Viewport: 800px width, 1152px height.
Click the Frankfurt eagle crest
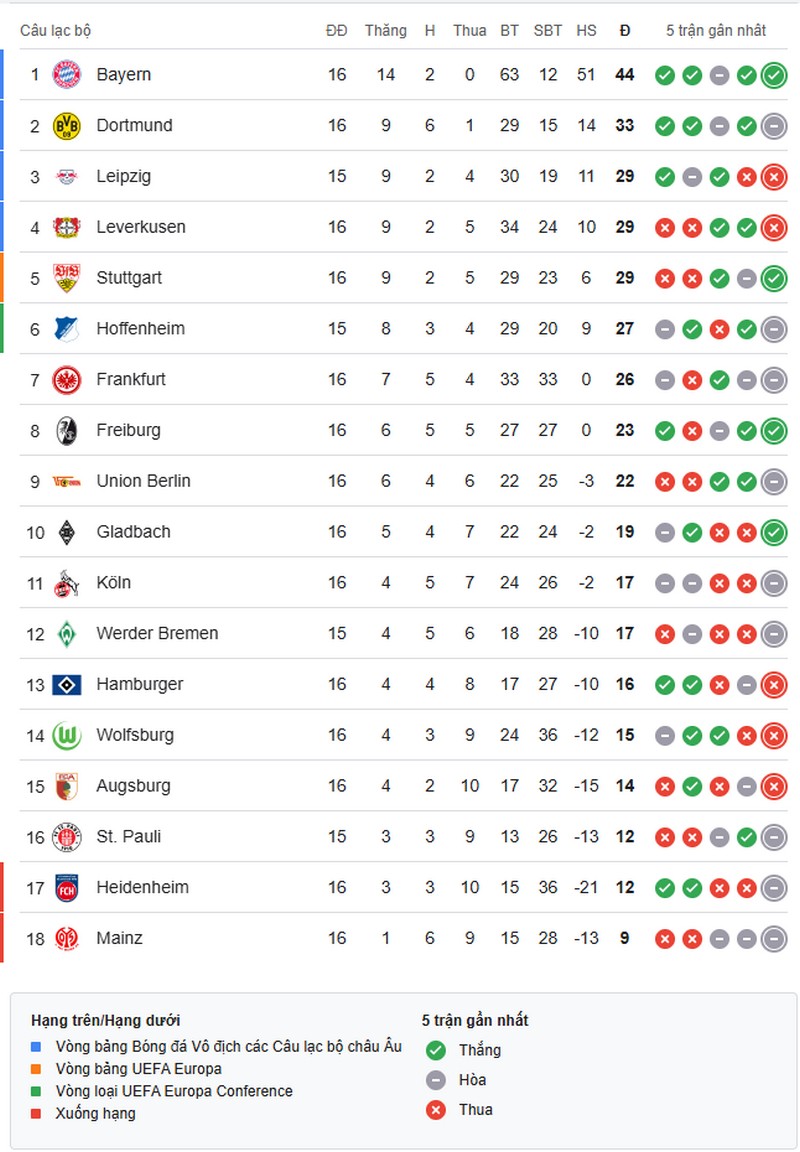click(x=66, y=380)
